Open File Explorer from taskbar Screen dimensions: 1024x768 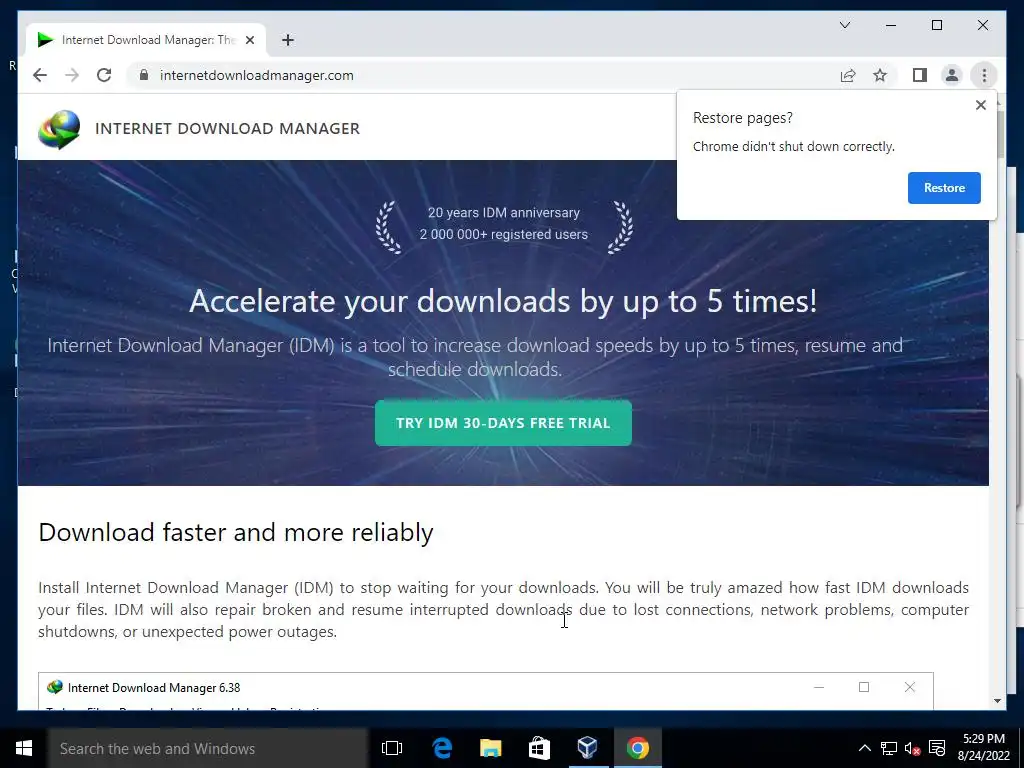point(490,748)
